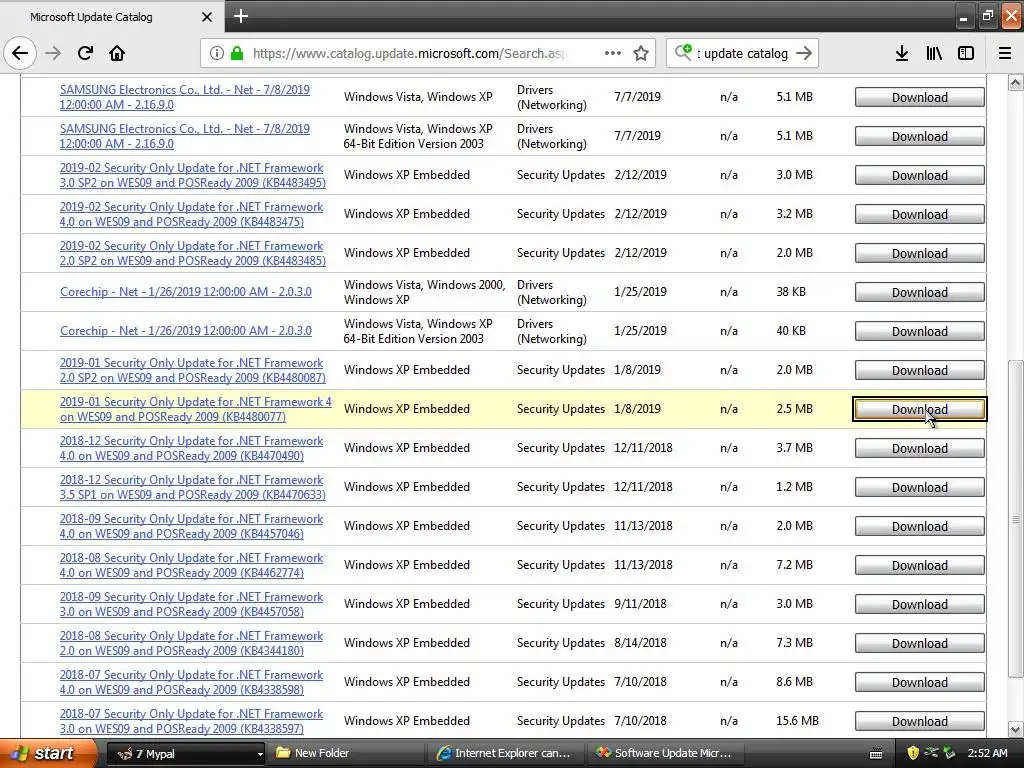Submit search with the arrow icon
This screenshot has width=1024, height=768.
[804, 53]
